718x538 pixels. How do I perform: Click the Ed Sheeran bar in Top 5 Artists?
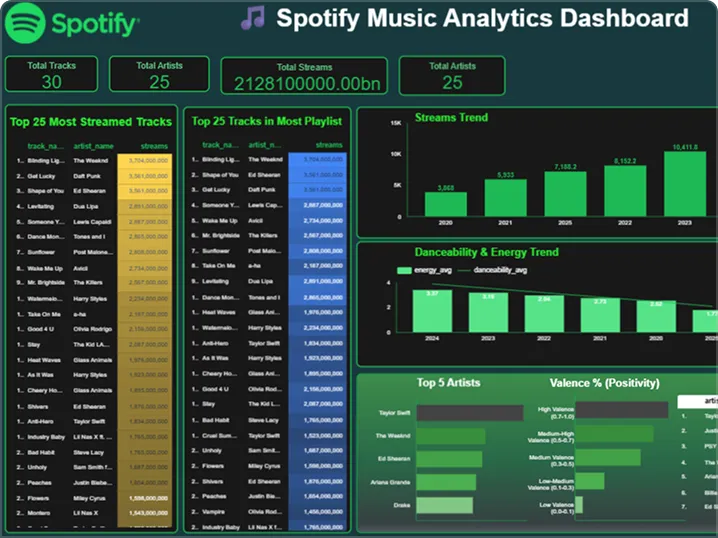click(x=449, y=459)
